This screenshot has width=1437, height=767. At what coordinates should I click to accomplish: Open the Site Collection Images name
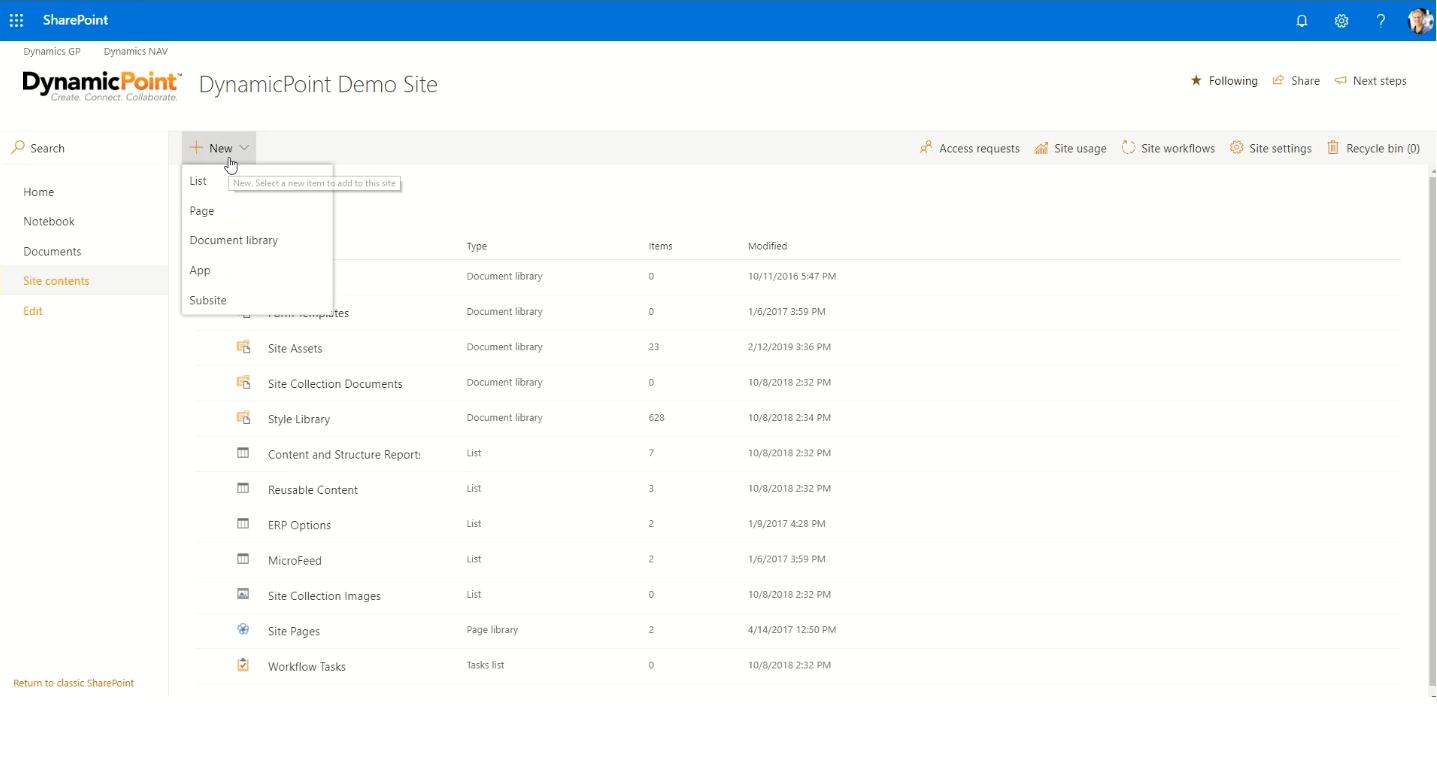pyautogui.click(x=324, y=596)
